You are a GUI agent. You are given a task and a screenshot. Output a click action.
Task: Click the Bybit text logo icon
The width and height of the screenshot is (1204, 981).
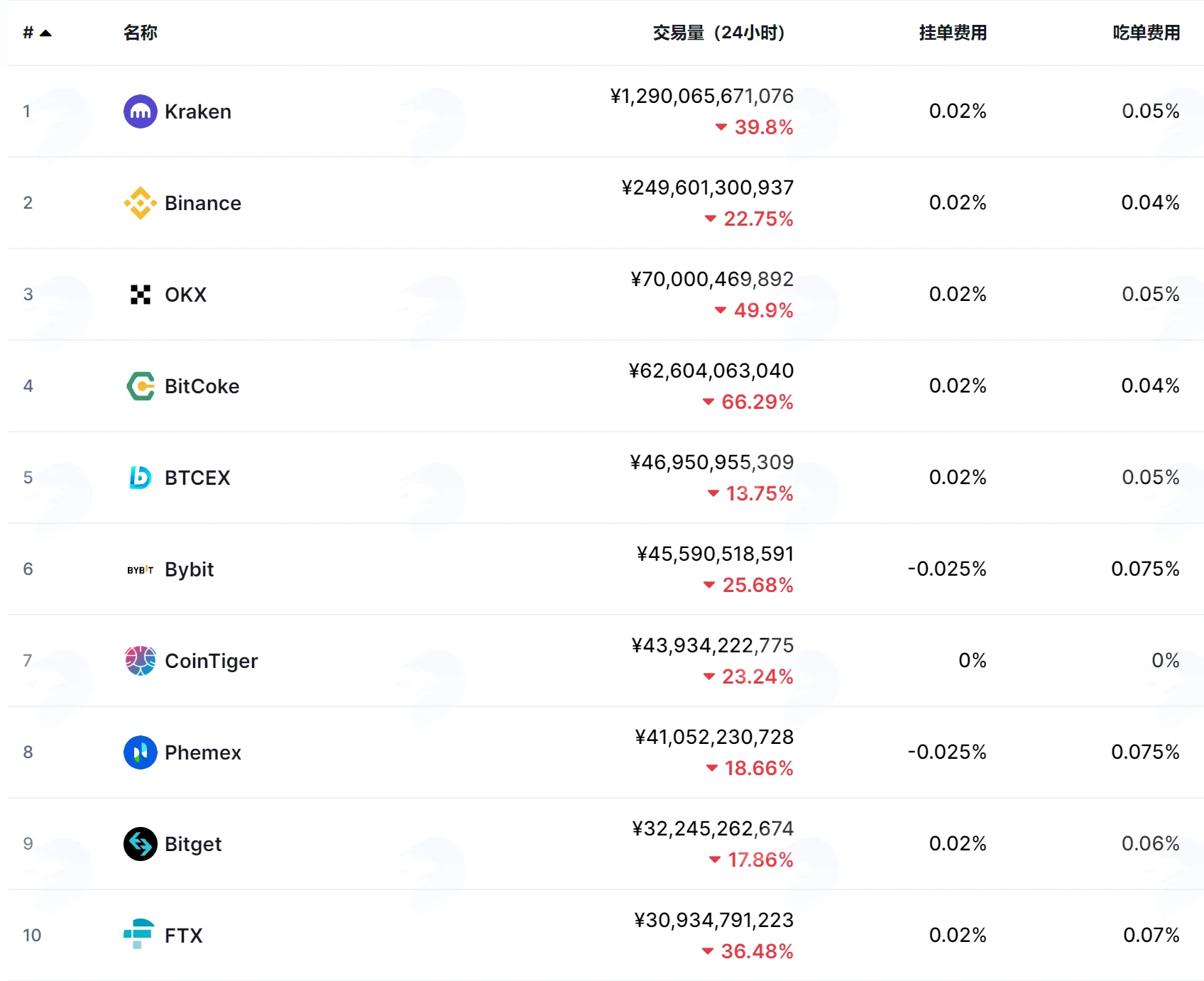pyautogui.click(x=141, y=570)
